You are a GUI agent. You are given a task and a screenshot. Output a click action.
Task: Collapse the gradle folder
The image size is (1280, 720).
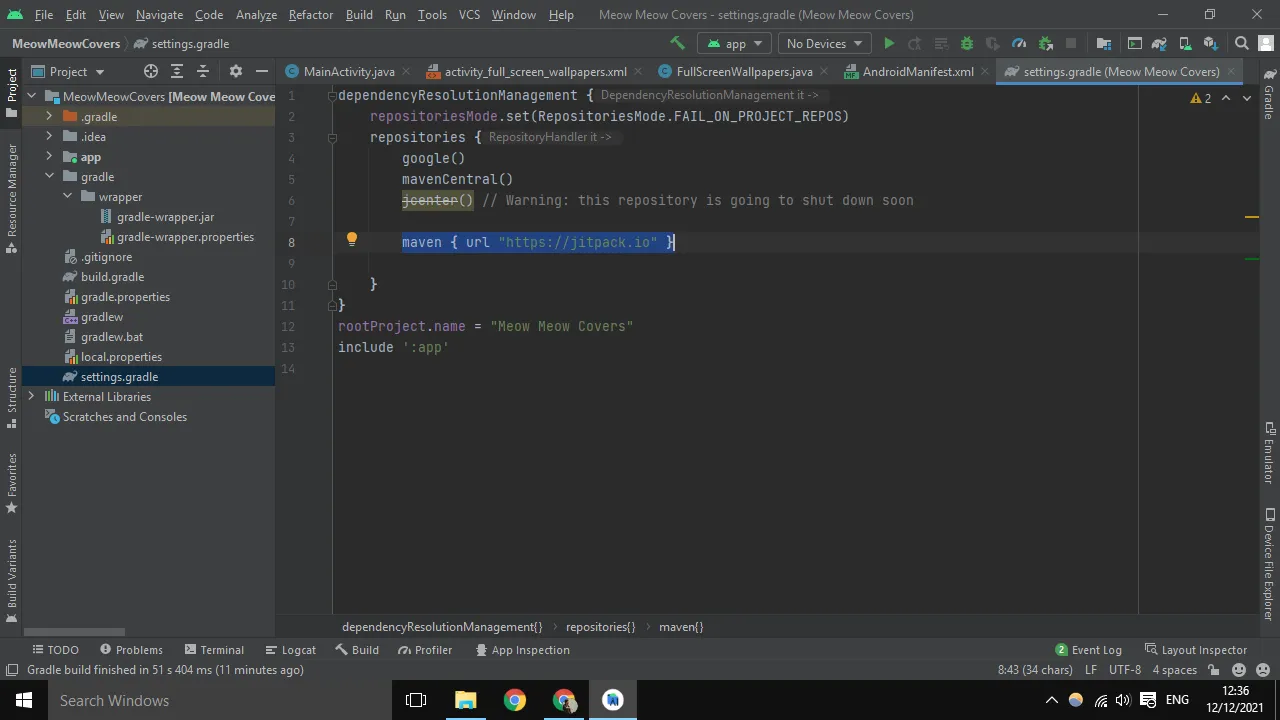(x=49, y=176)
